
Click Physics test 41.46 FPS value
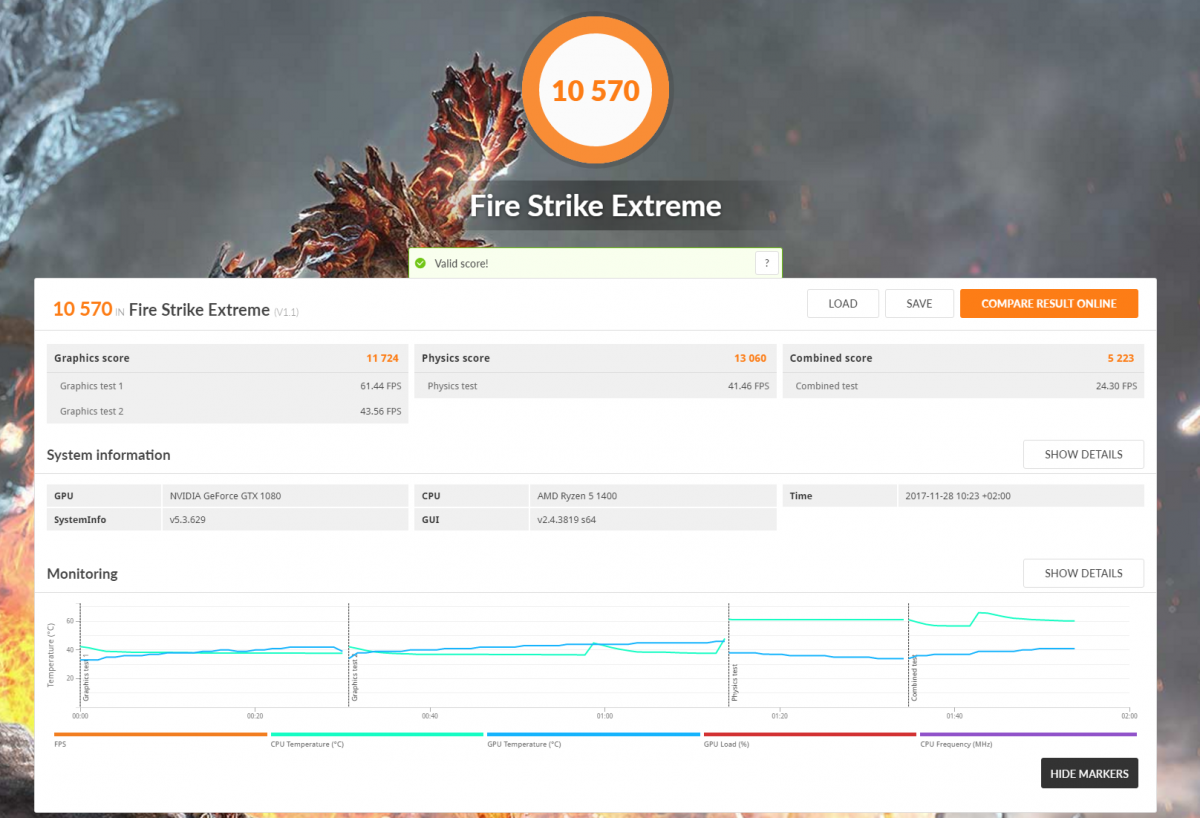[x=747, y=386]
